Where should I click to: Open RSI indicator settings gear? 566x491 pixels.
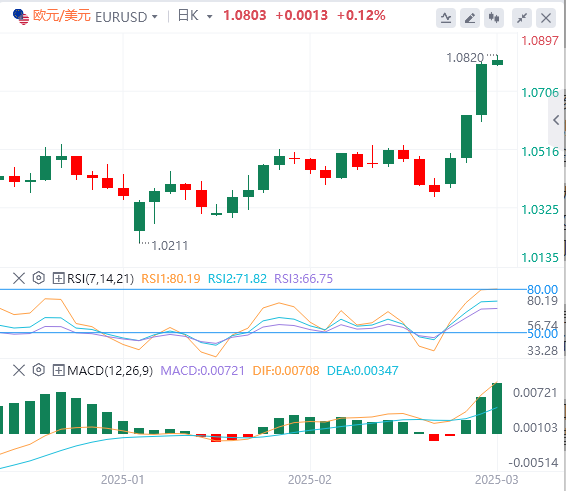coord(39,278)
